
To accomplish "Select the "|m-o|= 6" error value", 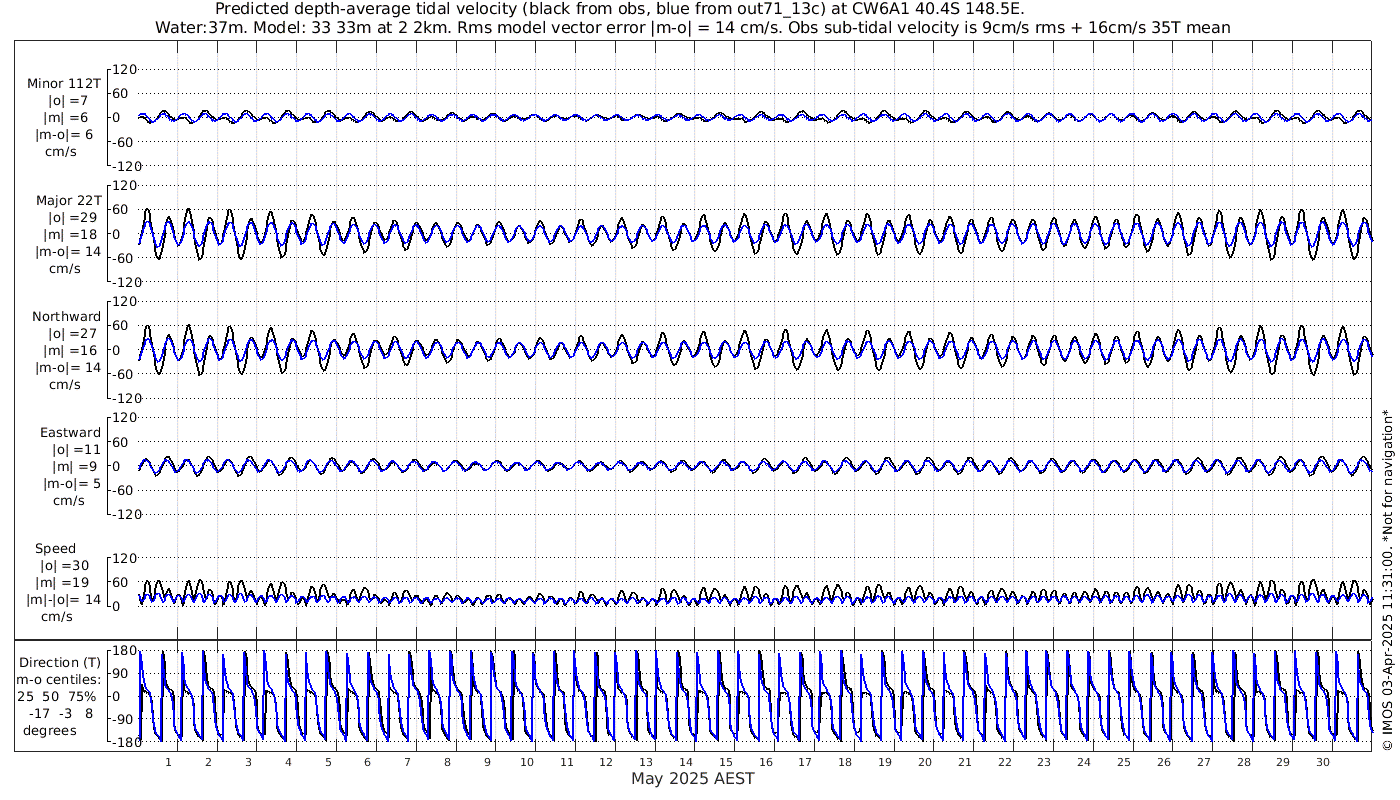I will [66, 134].
